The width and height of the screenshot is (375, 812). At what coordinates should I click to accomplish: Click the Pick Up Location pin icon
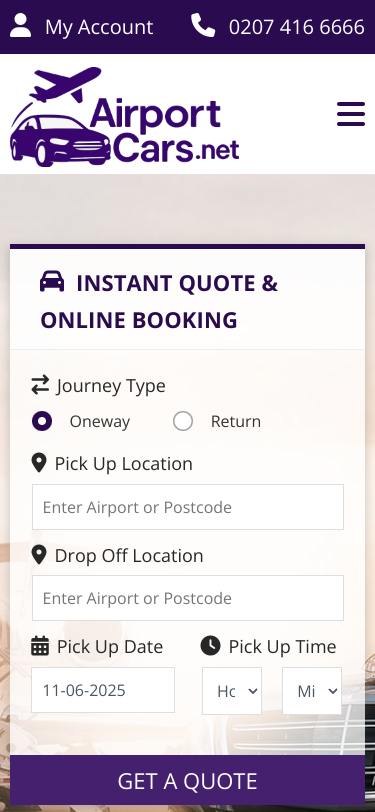click(x=39, y=463)
